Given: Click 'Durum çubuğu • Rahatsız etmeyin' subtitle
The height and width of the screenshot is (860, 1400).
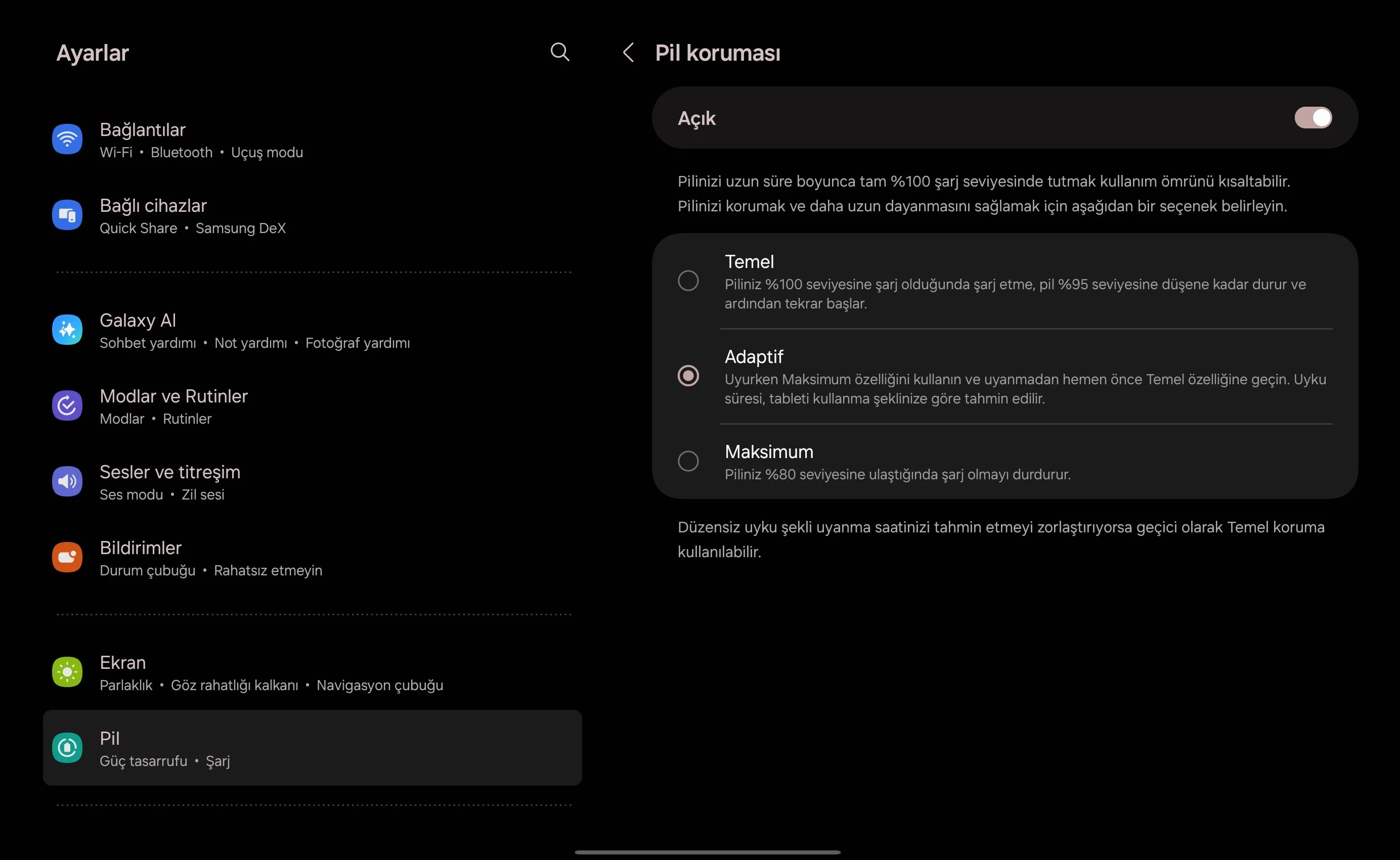Looking at the screenshot, I should point(211,570).
